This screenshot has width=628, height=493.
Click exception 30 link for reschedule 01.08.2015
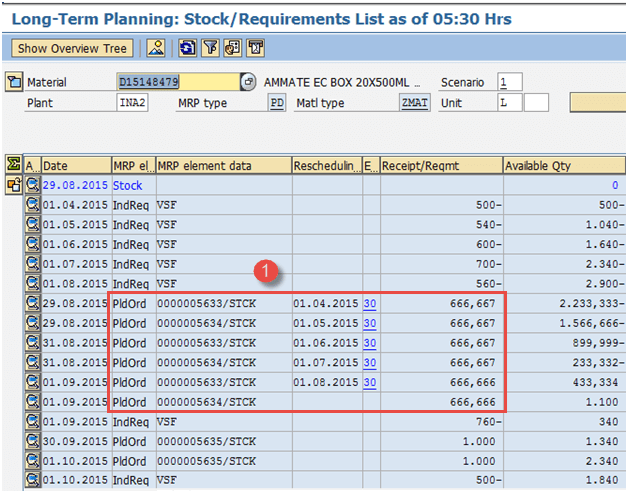click(x=369, y=382)
